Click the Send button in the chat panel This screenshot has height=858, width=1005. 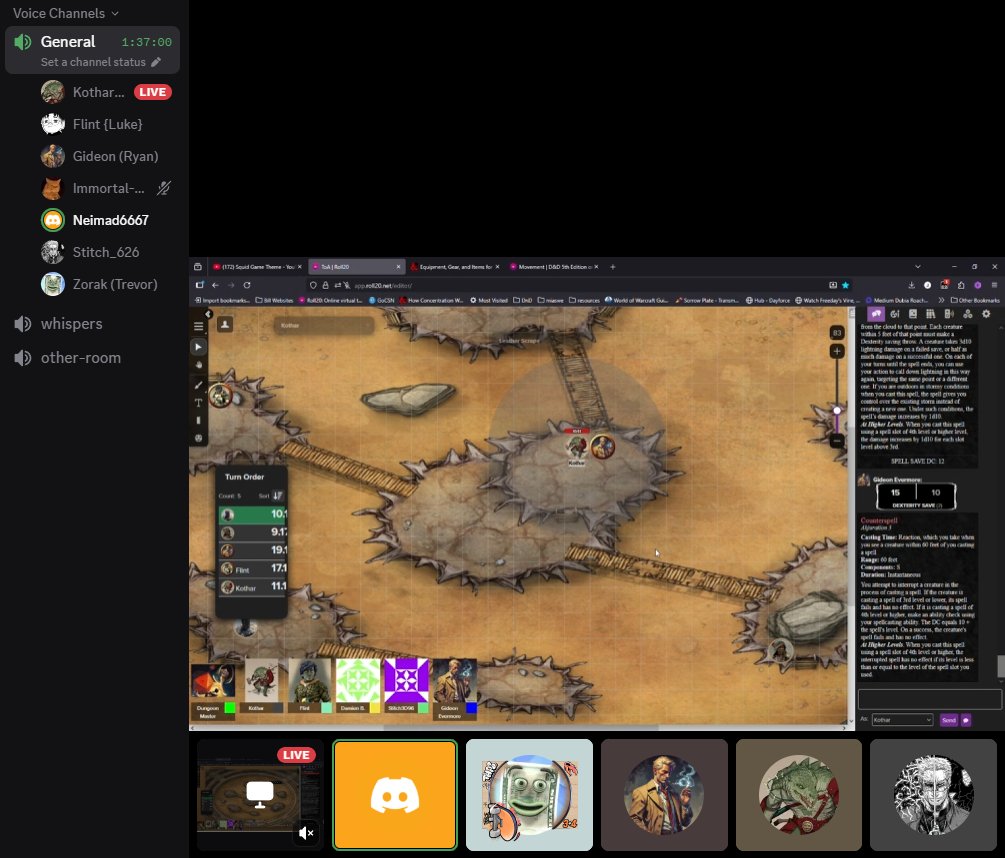pos(948,719)
